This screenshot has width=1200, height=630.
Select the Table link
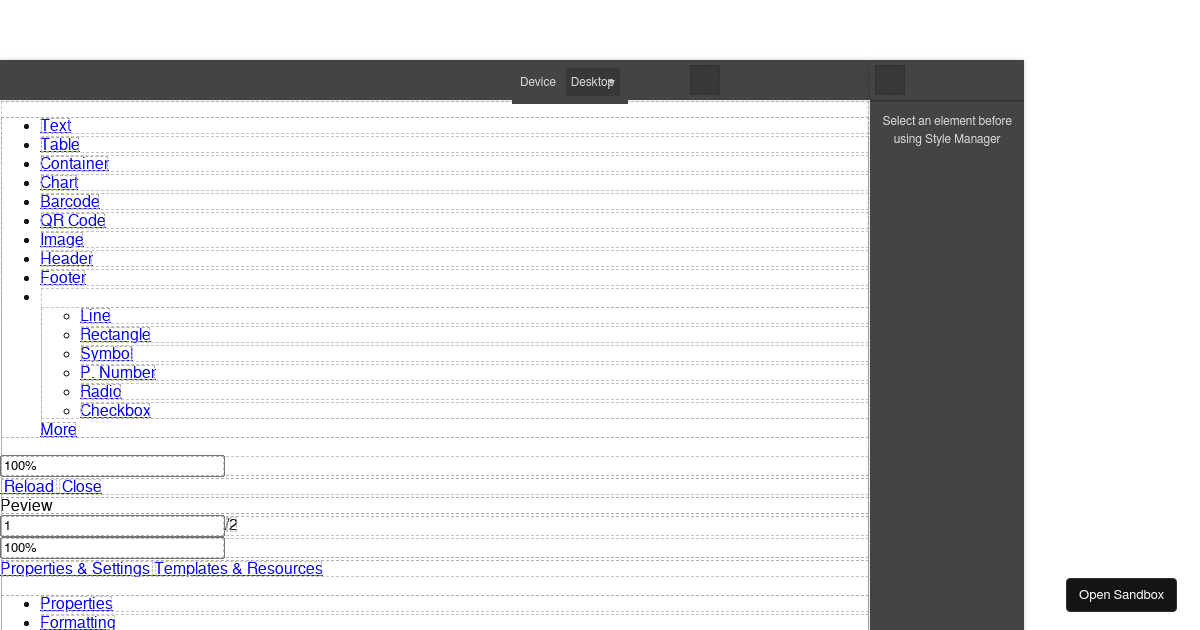coord(60,145)
